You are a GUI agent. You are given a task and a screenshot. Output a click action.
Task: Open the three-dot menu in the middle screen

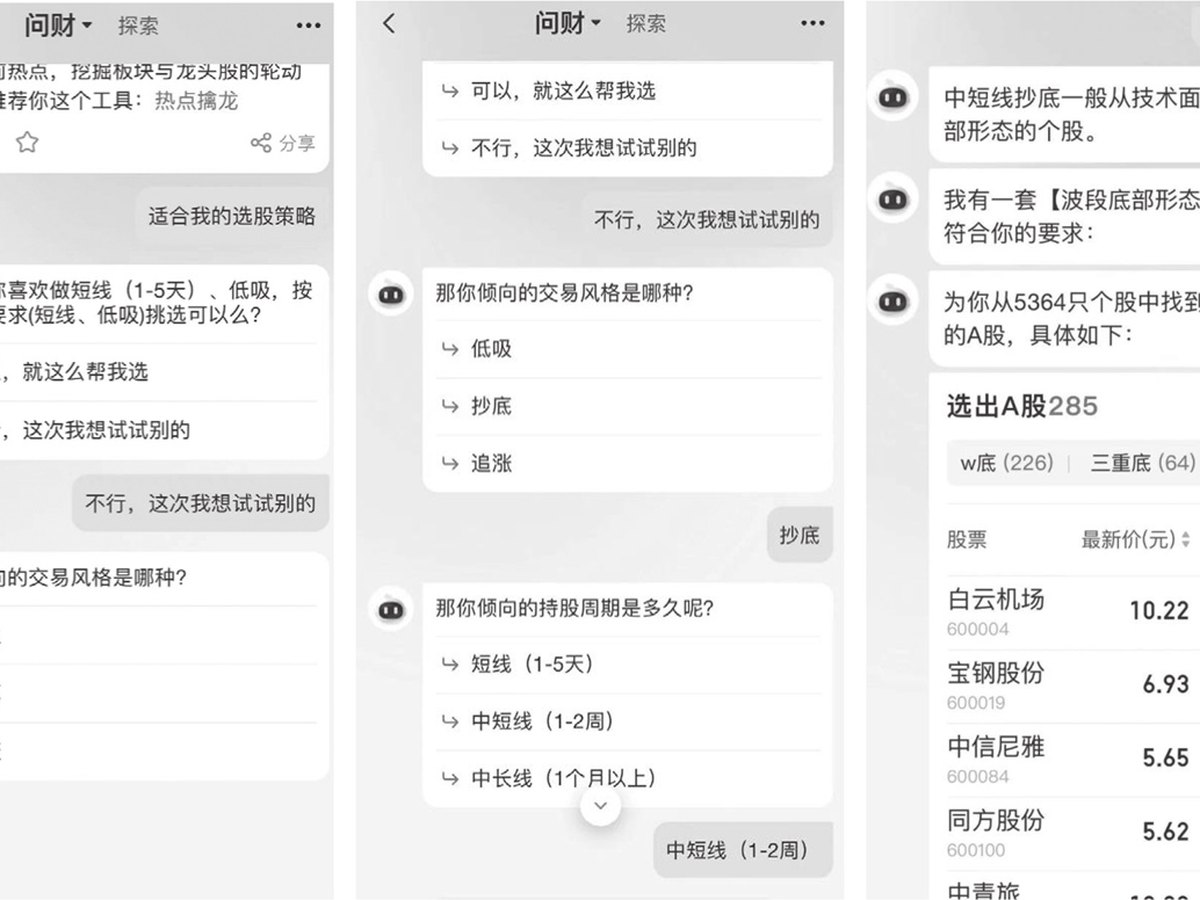(813, 24)
